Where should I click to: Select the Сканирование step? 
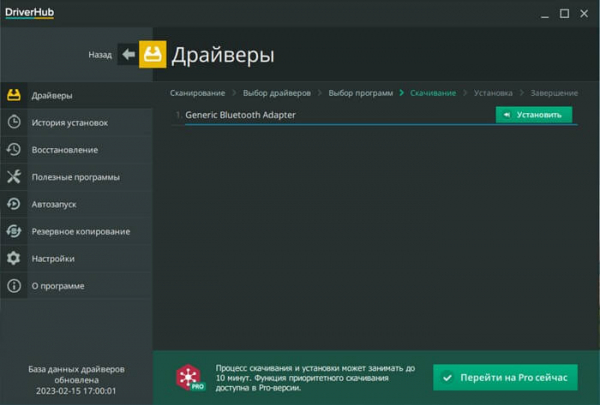tap(197, 93)
